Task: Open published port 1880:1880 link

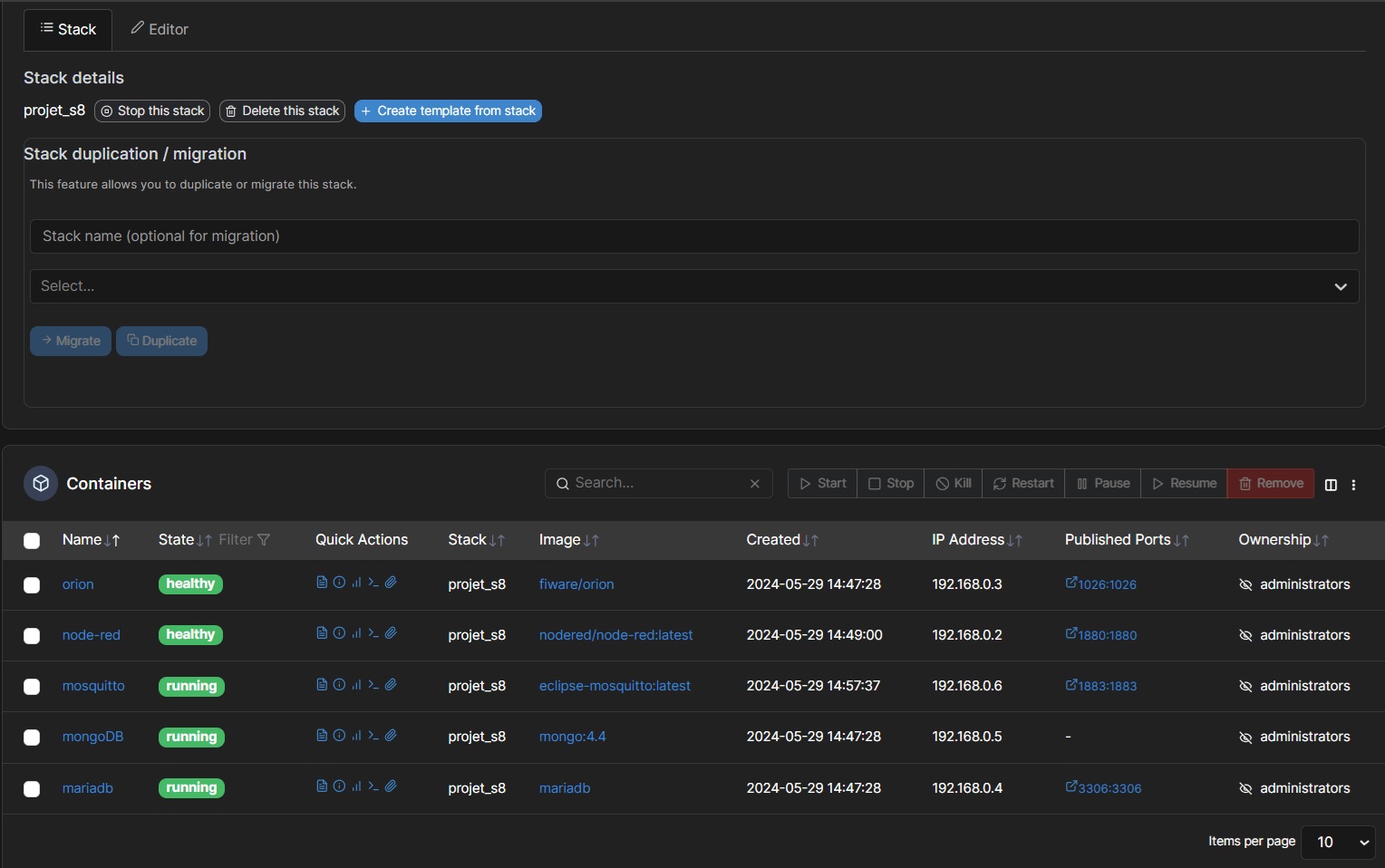Action: coord(1101,636)
